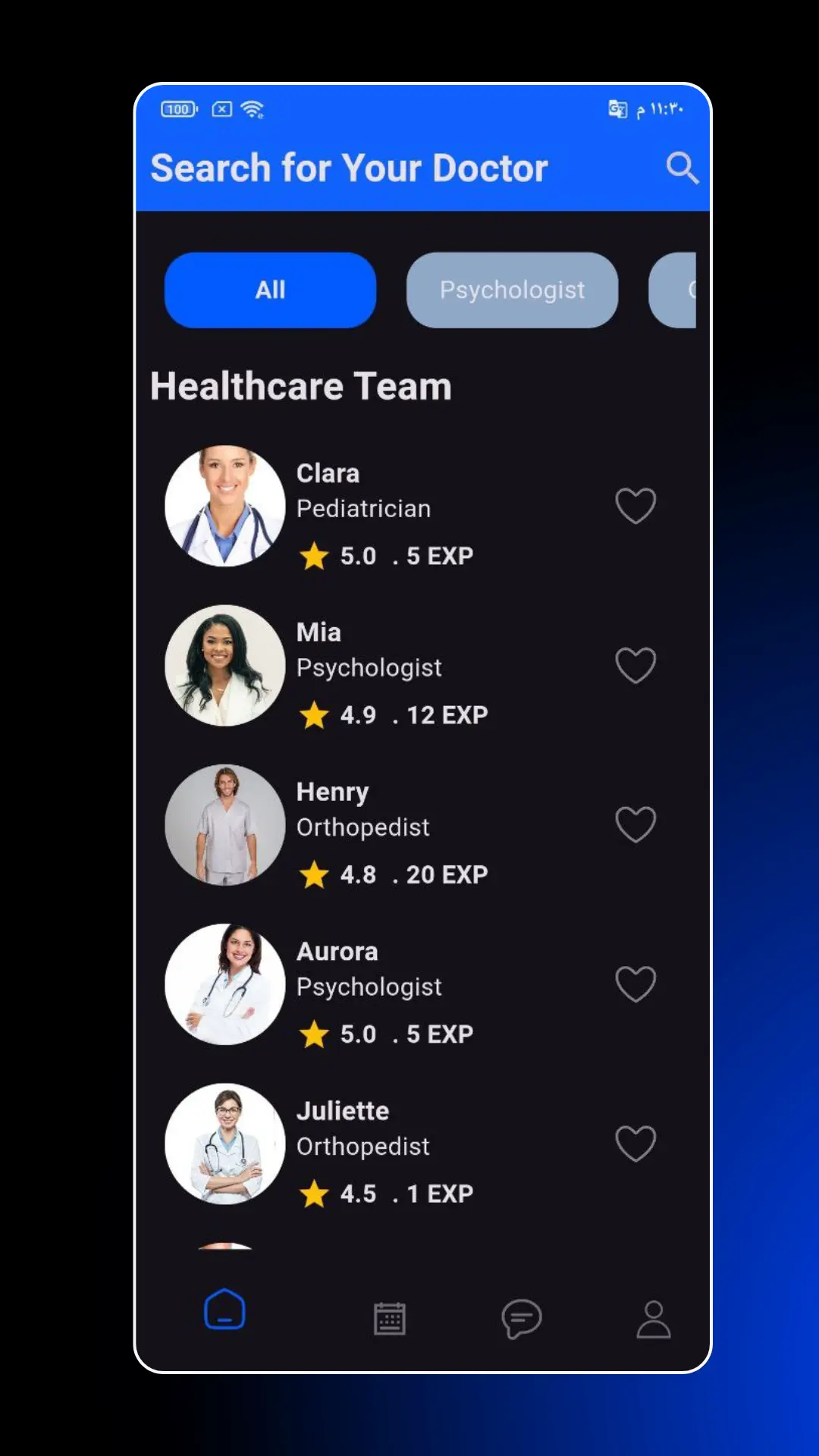Screen dimensions: 819x1456
Task: Tap the battery indicator icon
Action: [x=179, y=109]
